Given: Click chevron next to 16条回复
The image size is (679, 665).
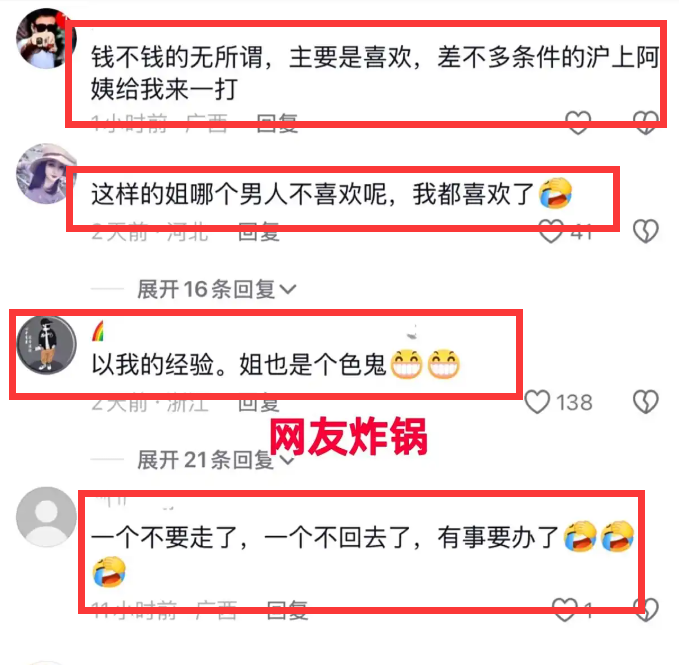Looking at the screenshot, I should pos(288,289).
